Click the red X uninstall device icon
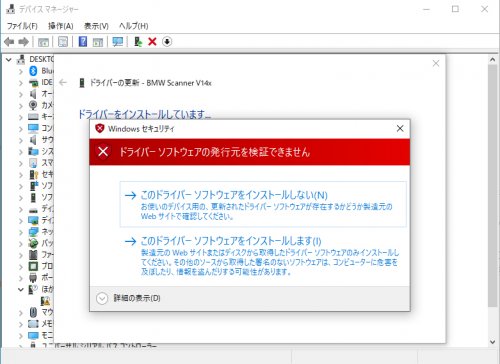 pos(152,42)
